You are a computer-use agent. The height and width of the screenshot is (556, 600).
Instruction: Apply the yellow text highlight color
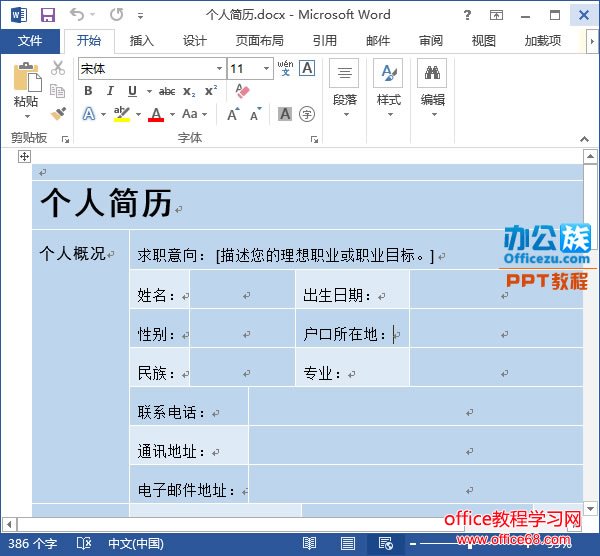[x=122, y=114]
